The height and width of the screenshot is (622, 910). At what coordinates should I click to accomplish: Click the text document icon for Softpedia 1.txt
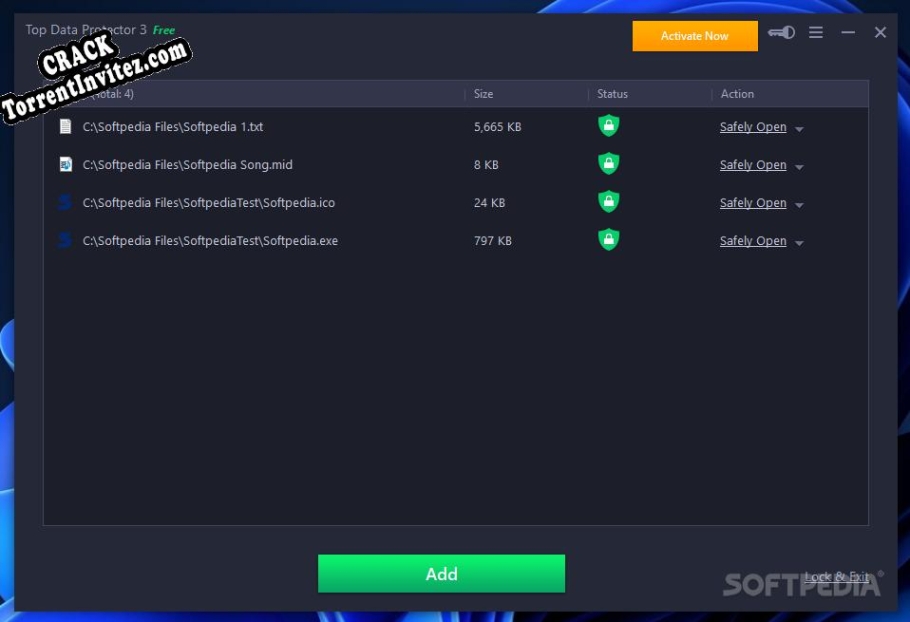click(66, 126)
